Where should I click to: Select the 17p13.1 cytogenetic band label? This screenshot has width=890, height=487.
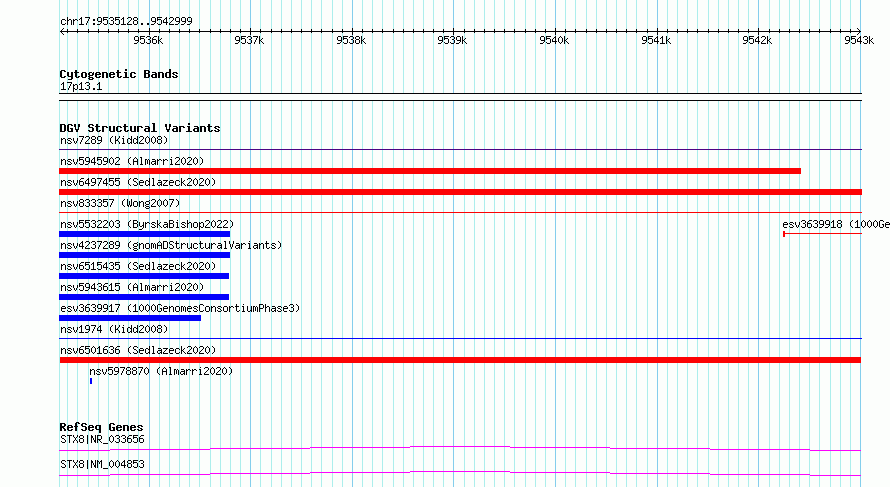tap(81, 86)
